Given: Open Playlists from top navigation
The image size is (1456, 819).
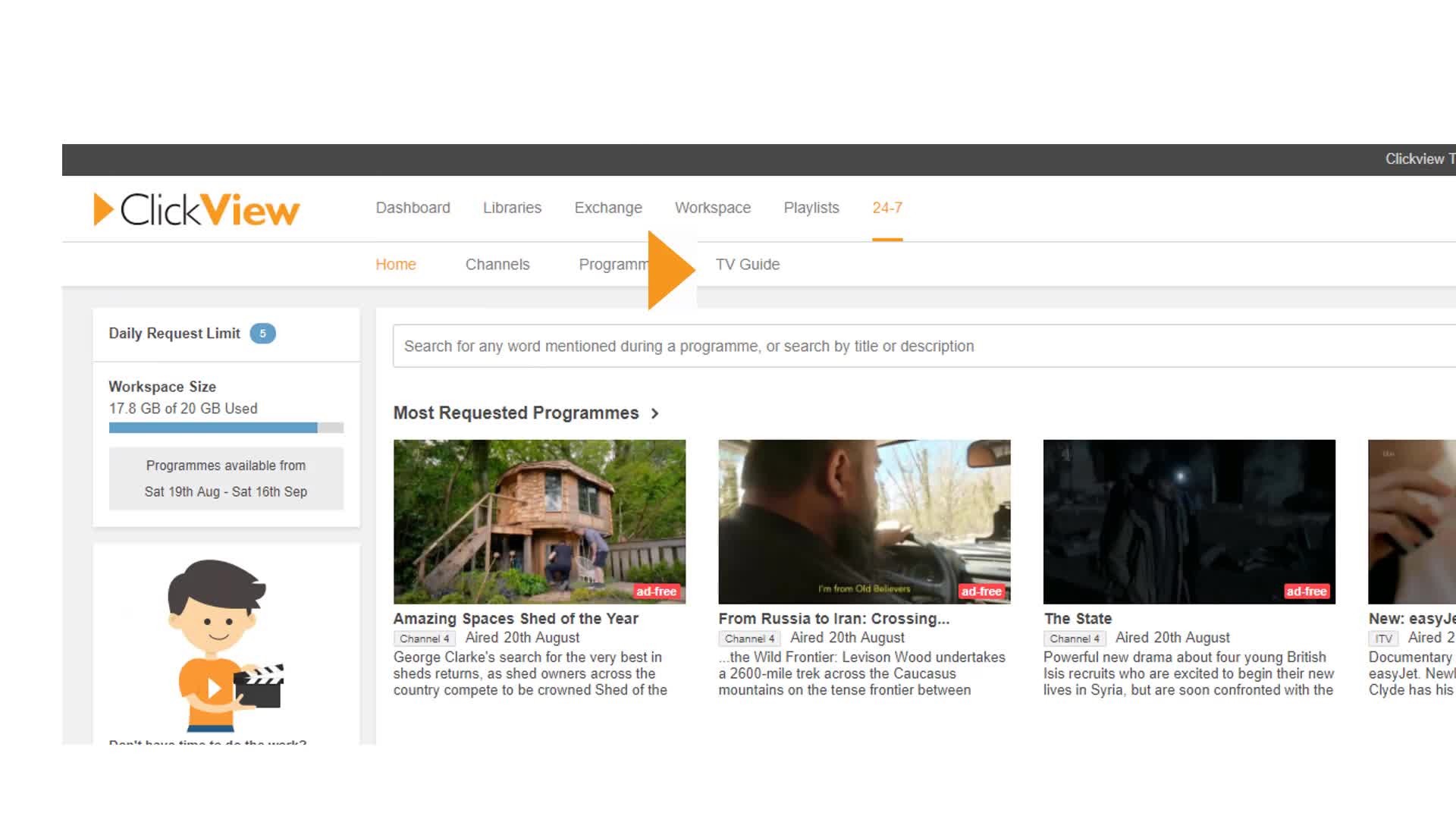Looking at the screenshot, I should point(811,208).
